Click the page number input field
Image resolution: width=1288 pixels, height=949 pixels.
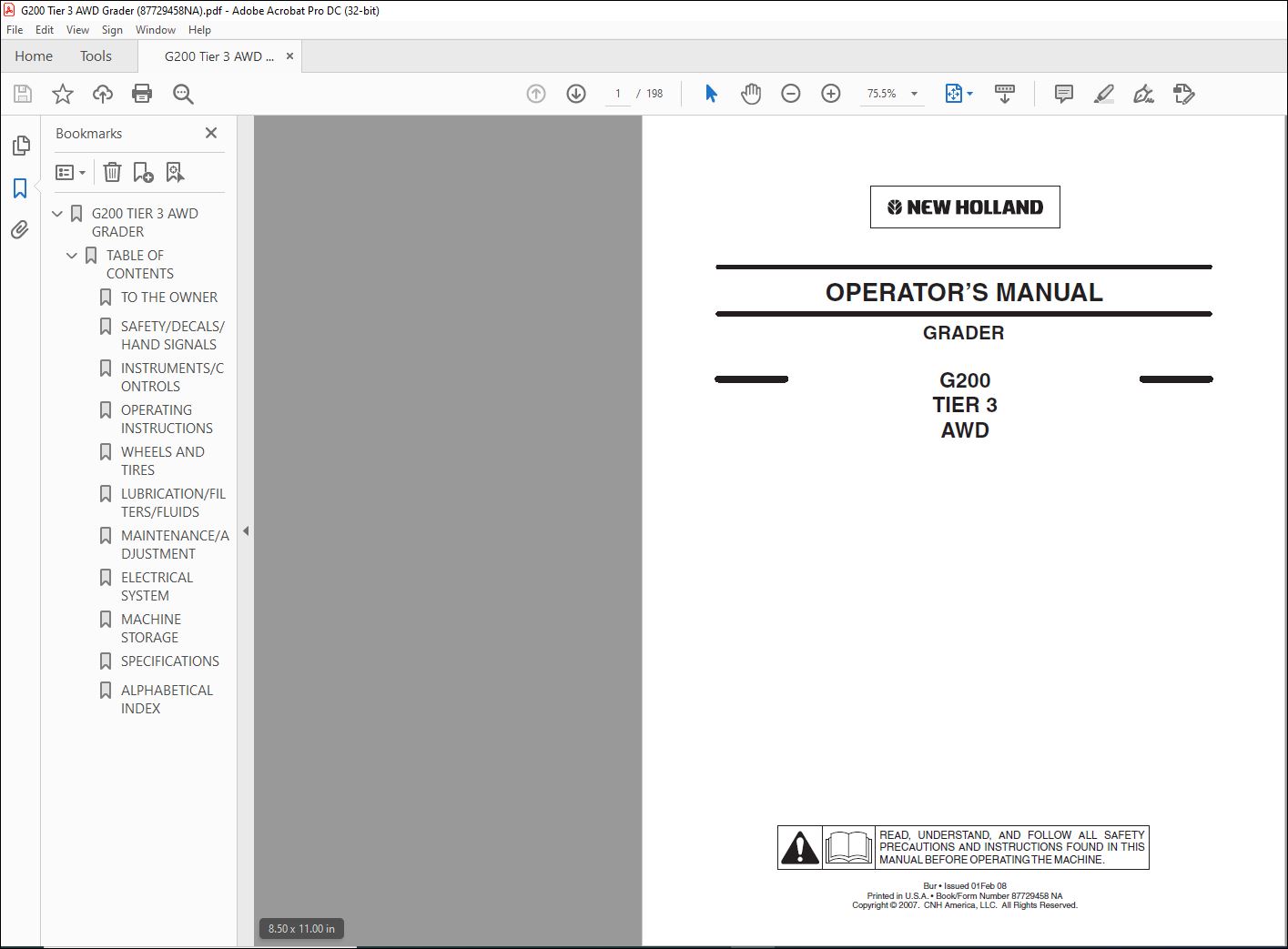tap(618, 94)
